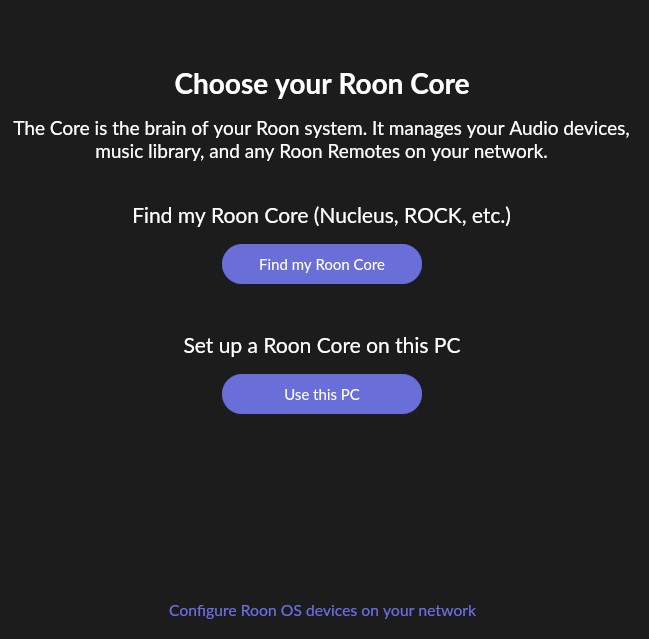The height and width of the screenshot is (639, 649).
Task: Confirm using this PC as the Core
Action: [322, 394]
